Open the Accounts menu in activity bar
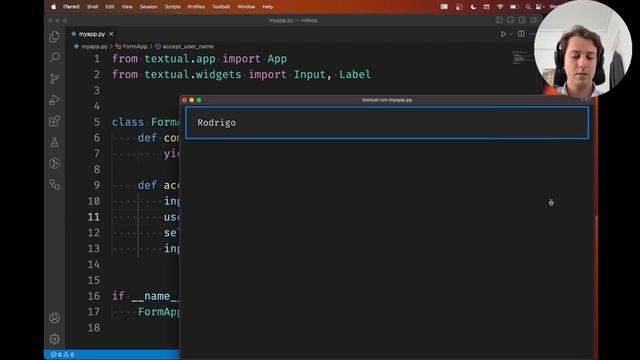The width and height of the screenshot is (640, 360). pos(54,318)
